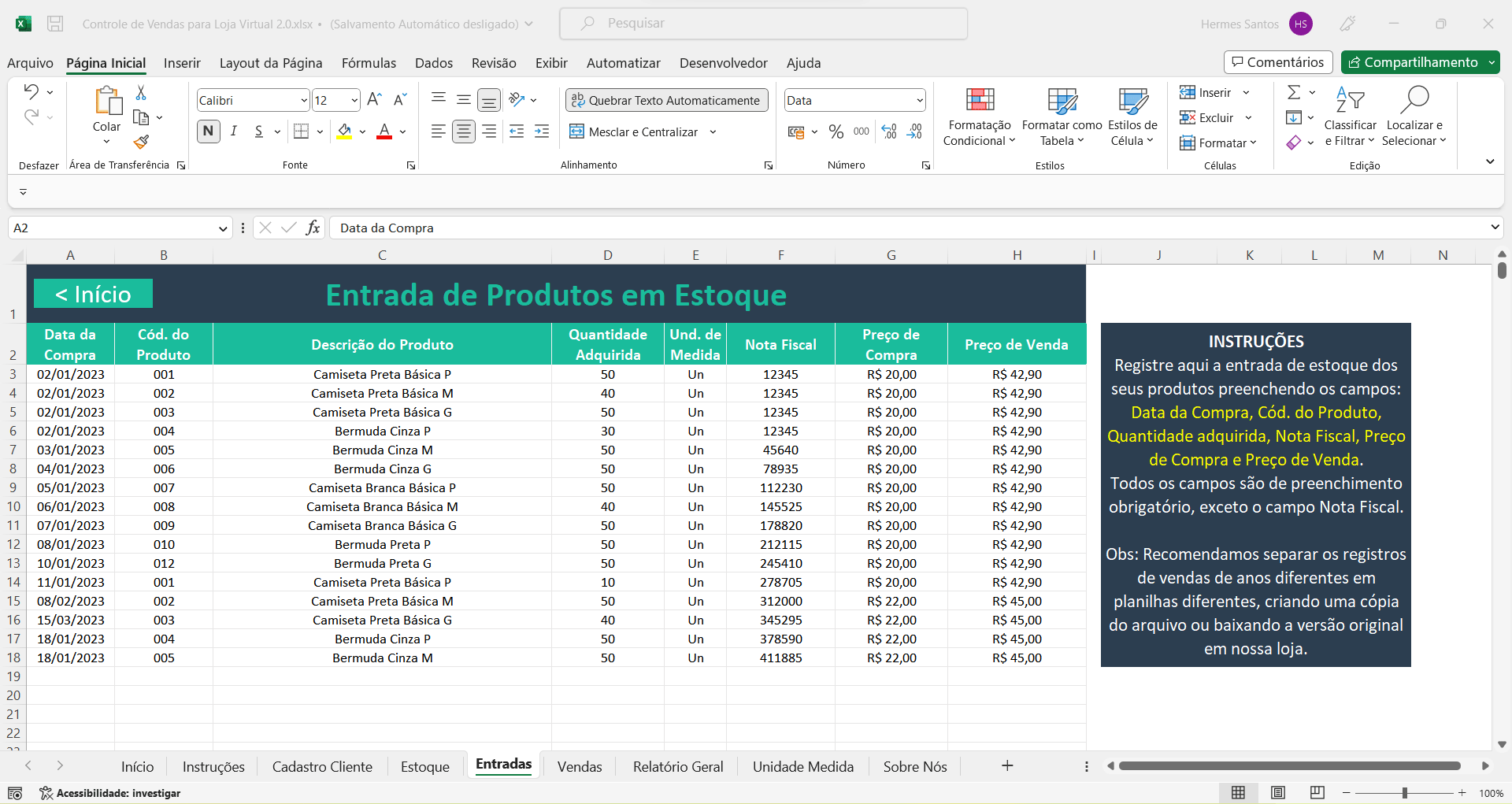Switch to the Inserir ribbon tab
Image resolution: width=1512 pixels, height=804 pixels.
pos(182,63)
